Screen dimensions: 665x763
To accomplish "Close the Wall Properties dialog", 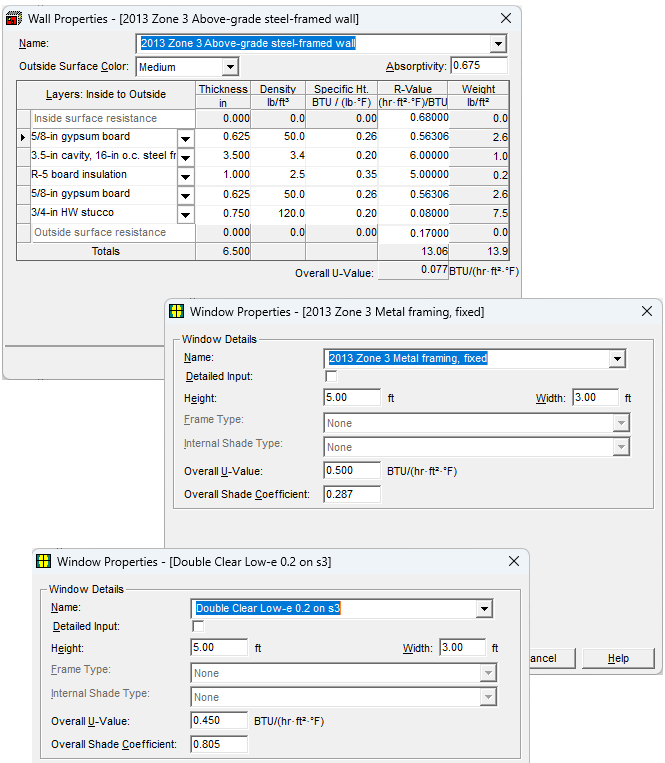I will pyautogui.click(x=506, y=18).
